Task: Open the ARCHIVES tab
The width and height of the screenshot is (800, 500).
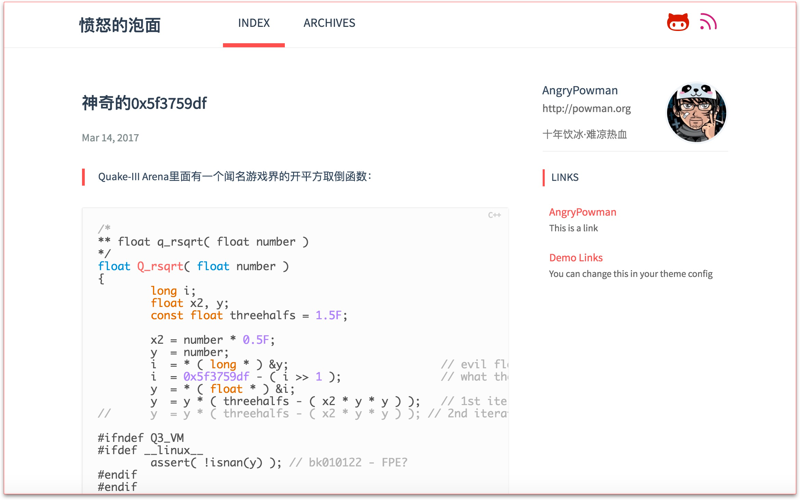Action: [x=329, y=23]
